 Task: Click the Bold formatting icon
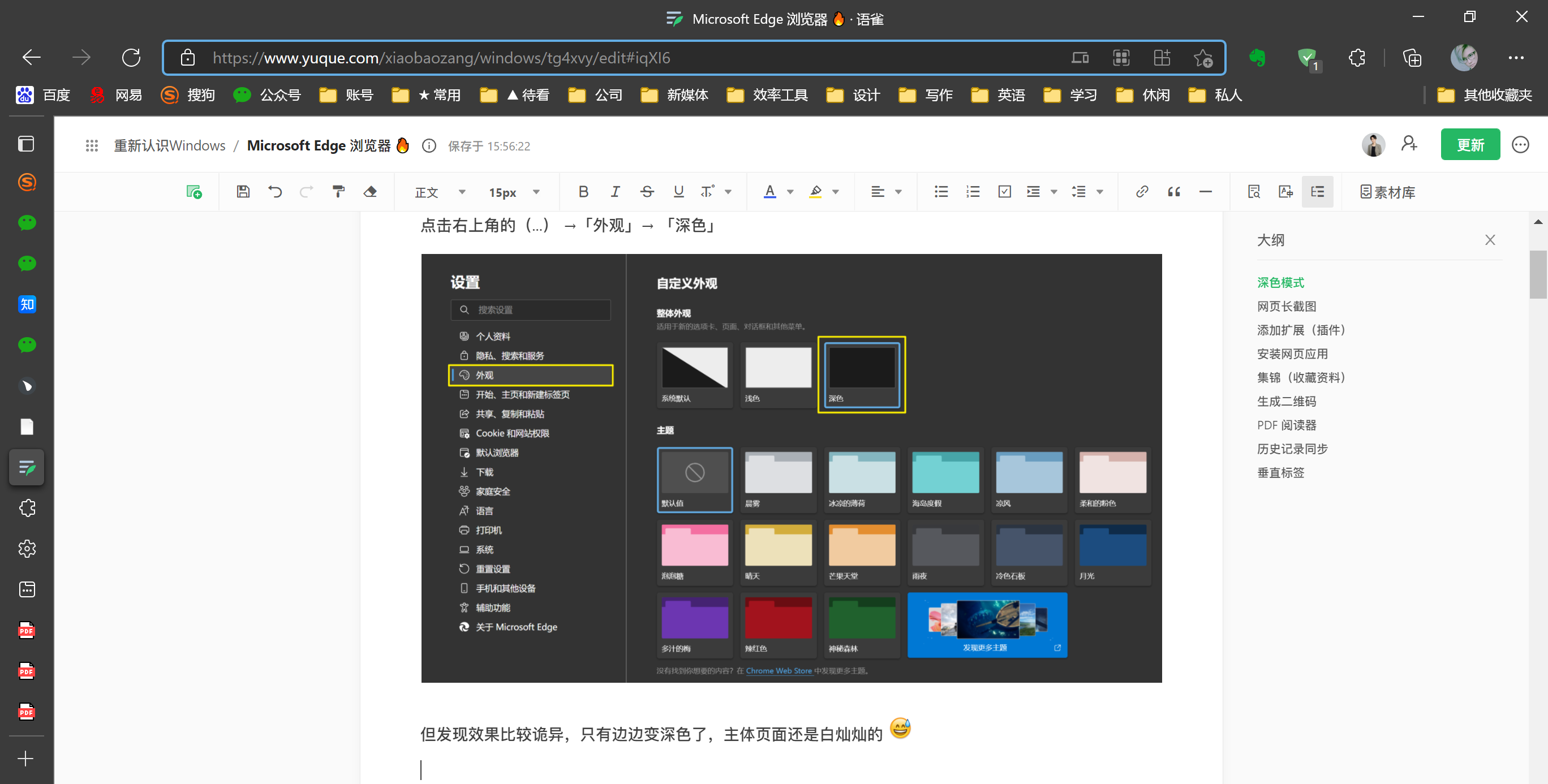583,192
